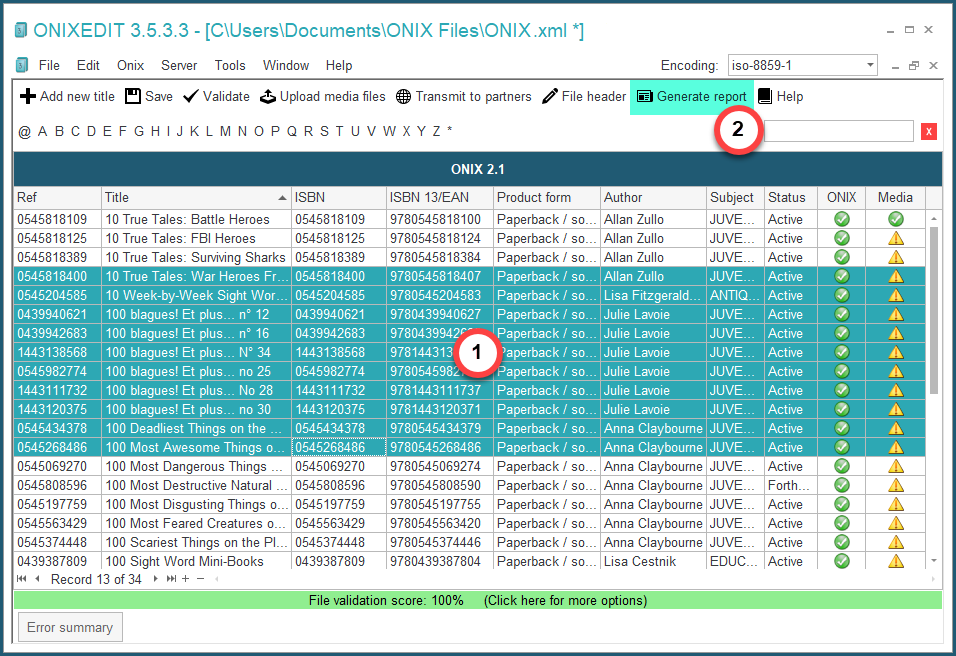
Task: Open the Server menu
Action: 179,65
